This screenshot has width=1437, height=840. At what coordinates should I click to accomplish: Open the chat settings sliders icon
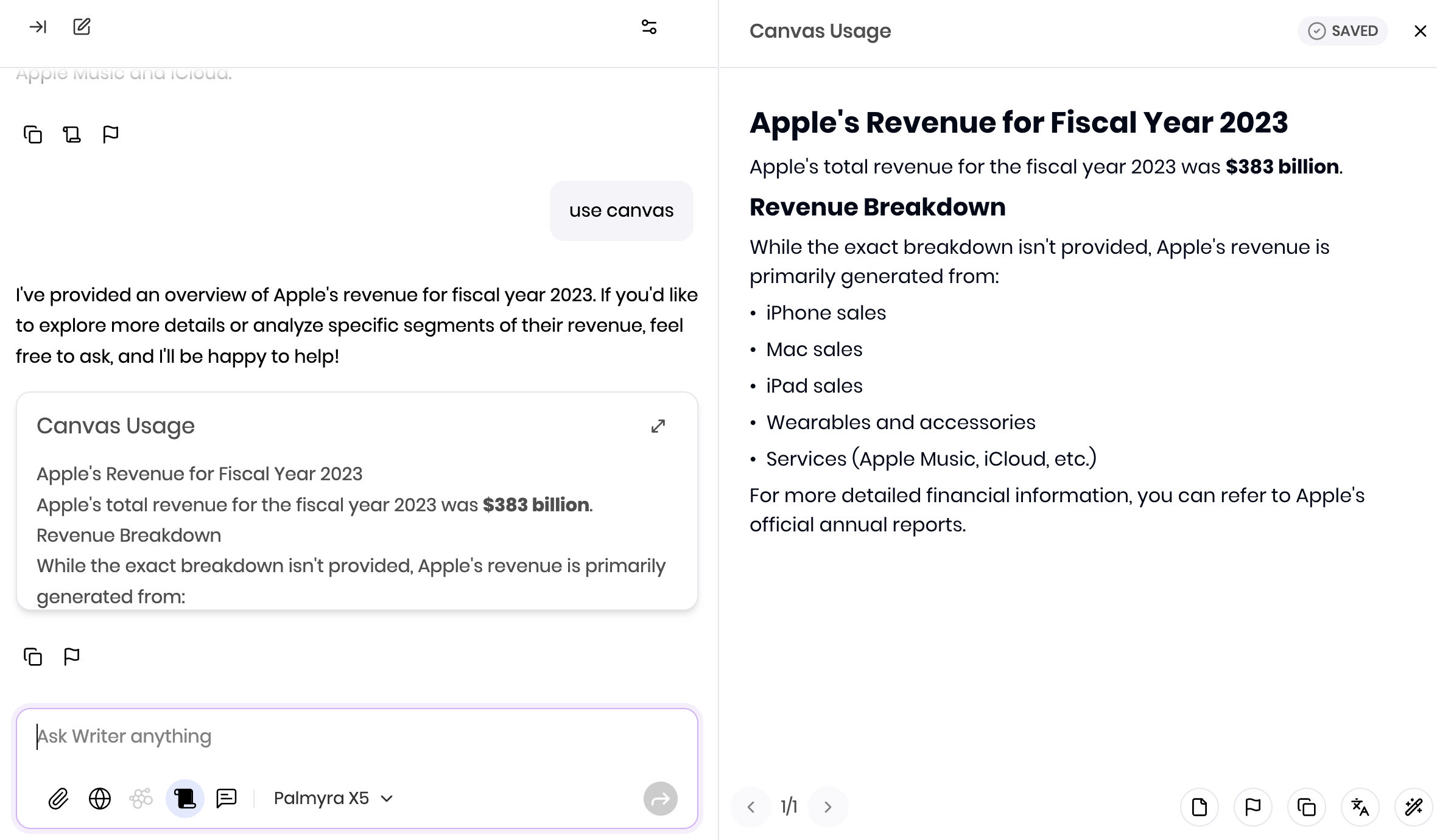pyautogui.click(x=649, y=27)
